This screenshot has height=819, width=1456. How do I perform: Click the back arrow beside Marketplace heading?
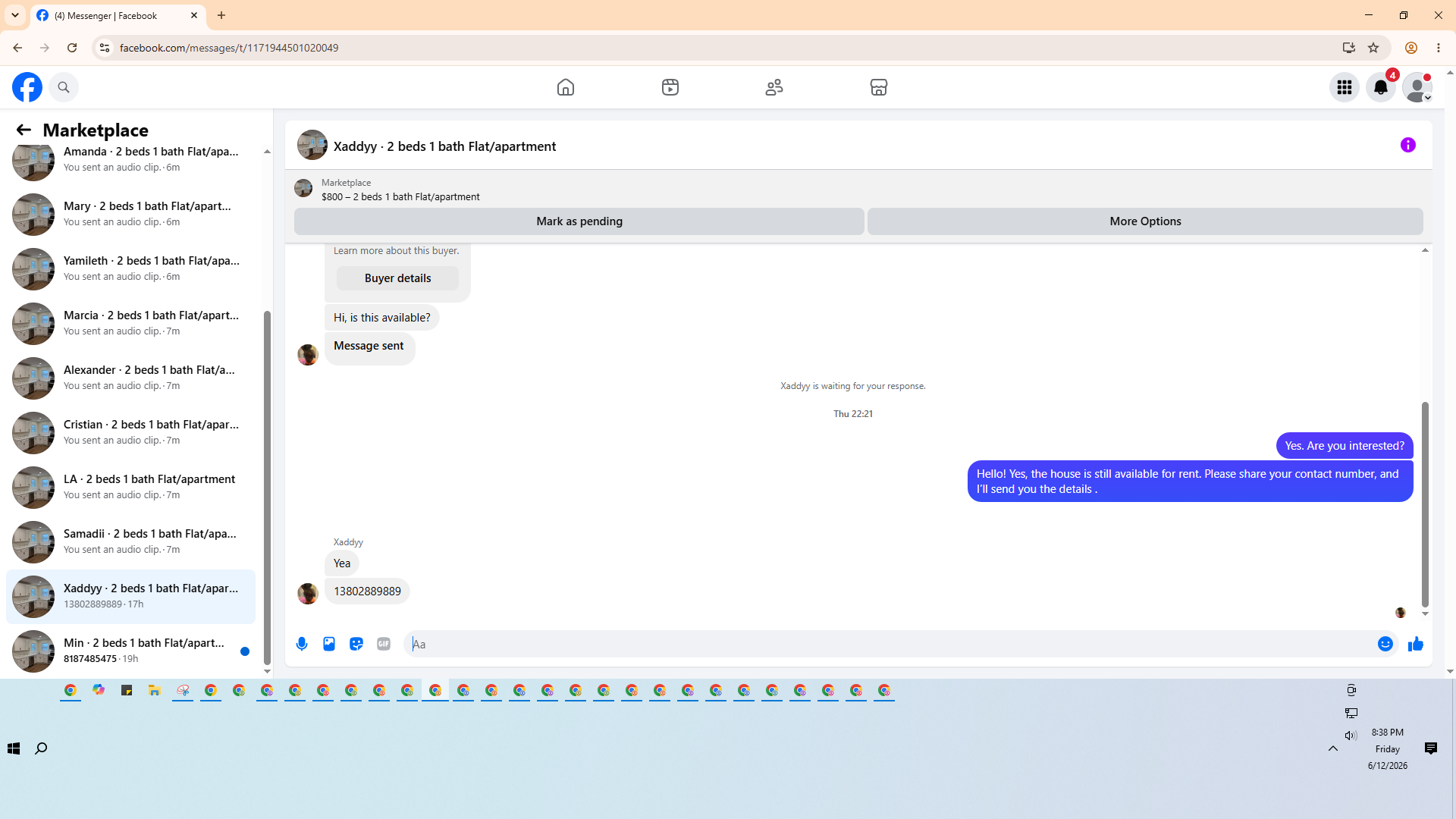[24, 130]
